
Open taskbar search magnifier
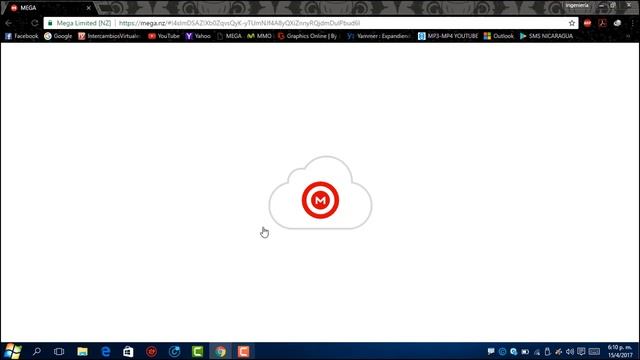pos(37,351)
